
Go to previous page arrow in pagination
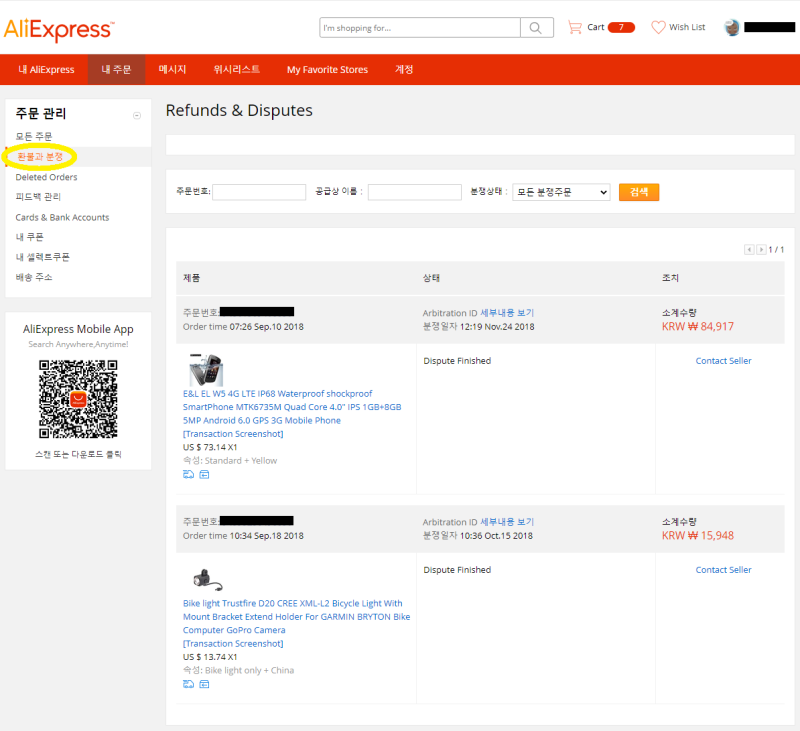pos(749,249)
